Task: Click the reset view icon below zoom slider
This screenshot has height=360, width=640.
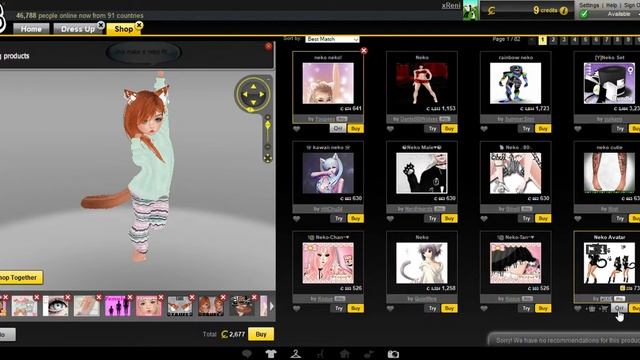Action: pos(268,158)
